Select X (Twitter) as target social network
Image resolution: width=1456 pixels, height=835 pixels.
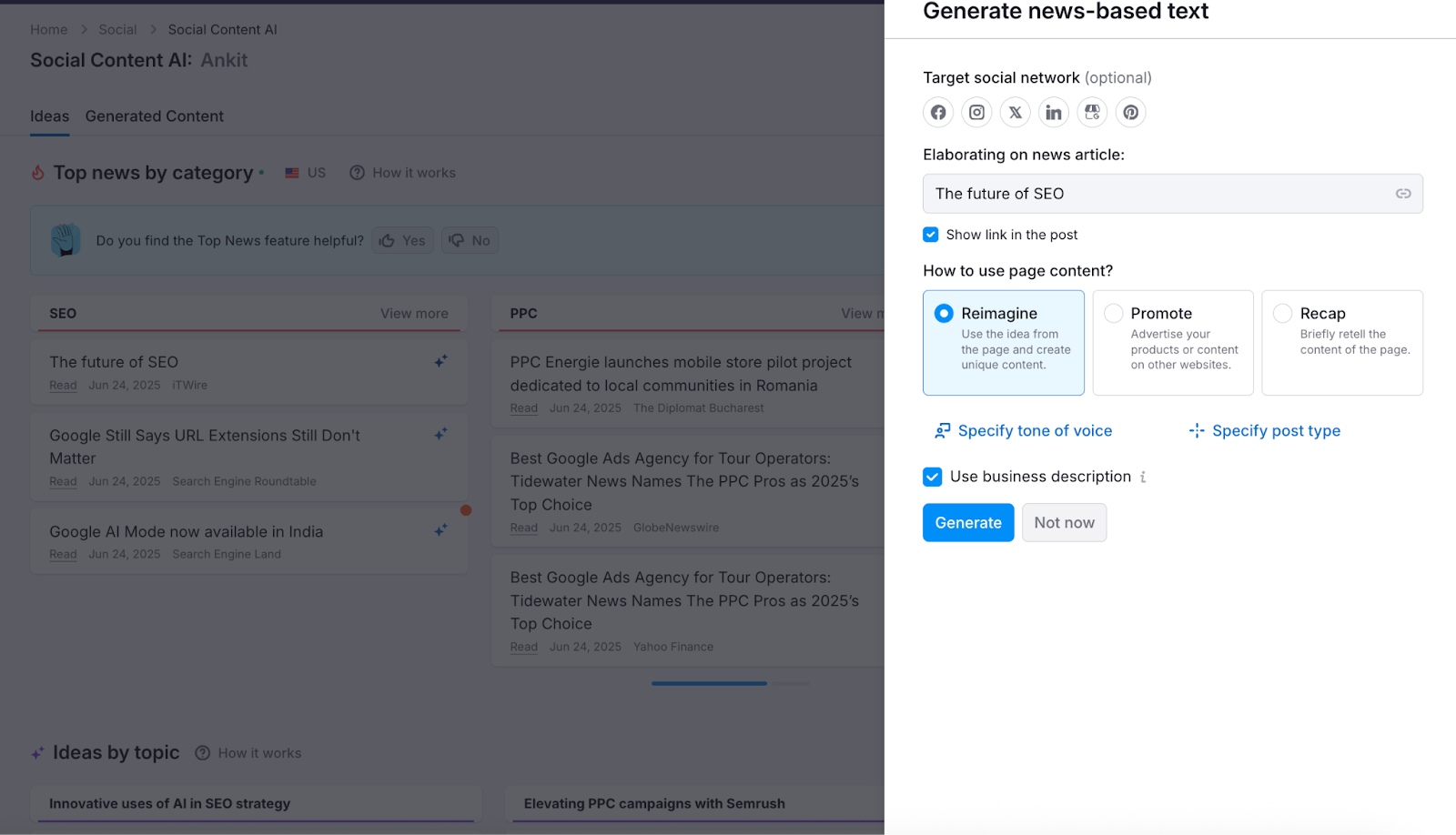click(x=1016, y=113)
